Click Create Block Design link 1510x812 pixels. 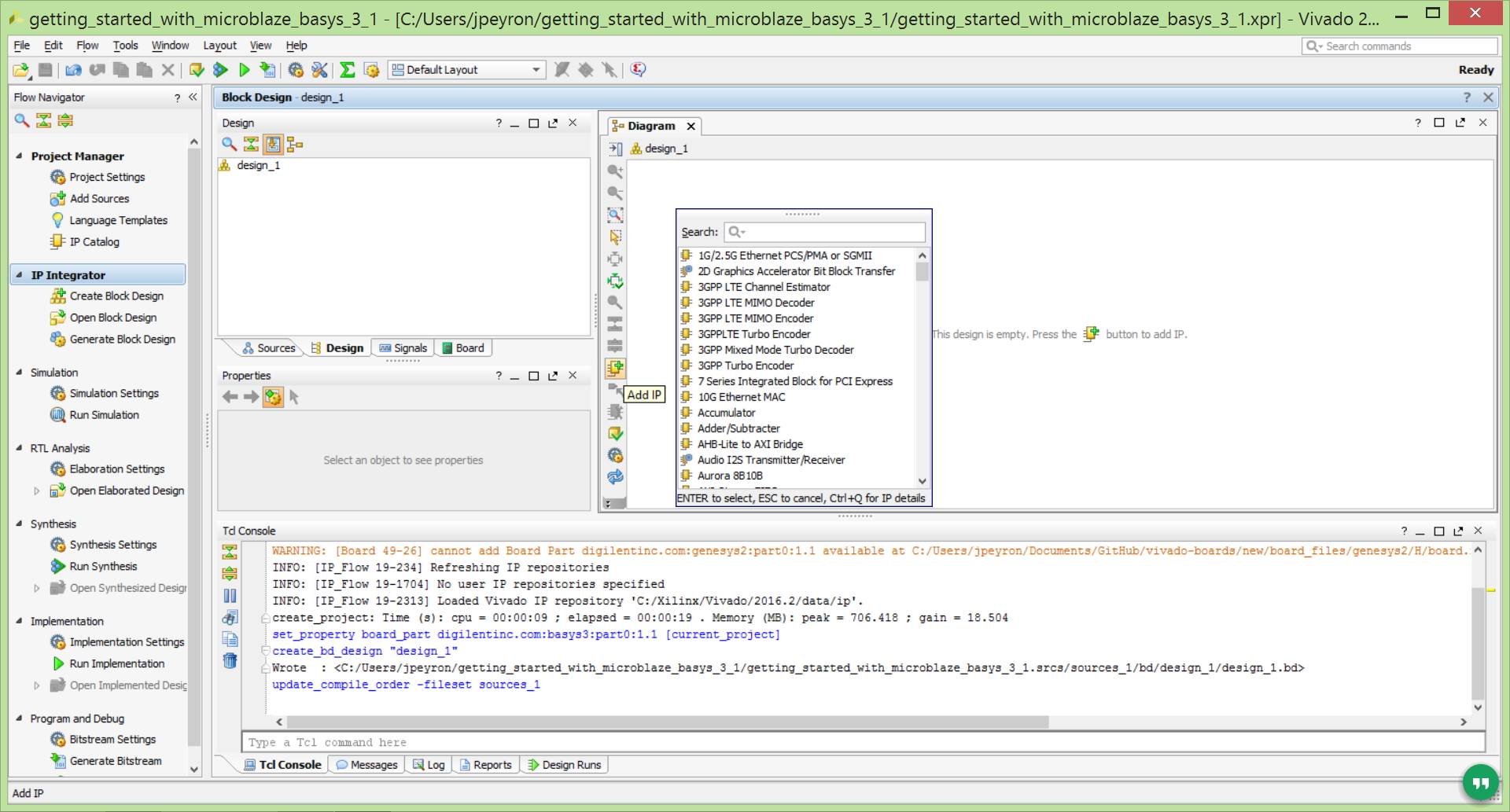116,296
